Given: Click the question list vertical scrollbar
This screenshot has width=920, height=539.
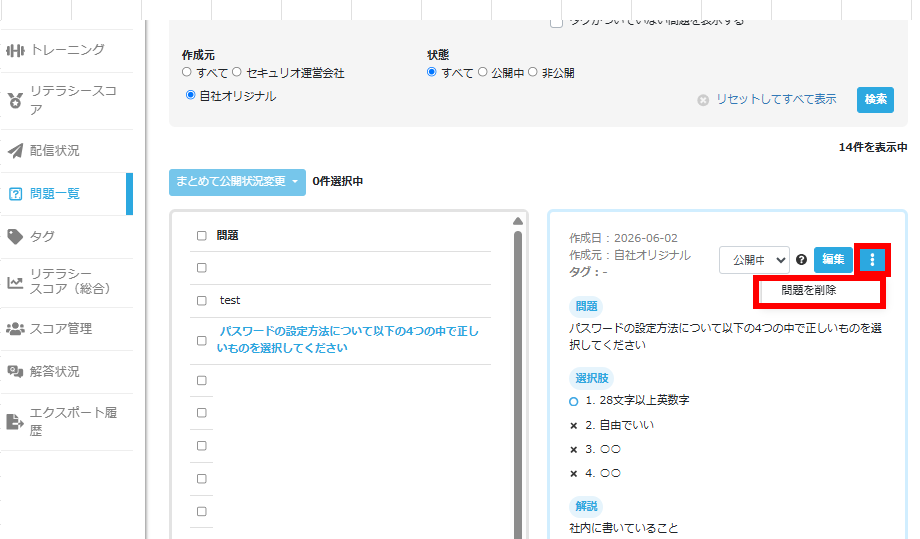Looking at the screenshot, I should tap(518, 384).
